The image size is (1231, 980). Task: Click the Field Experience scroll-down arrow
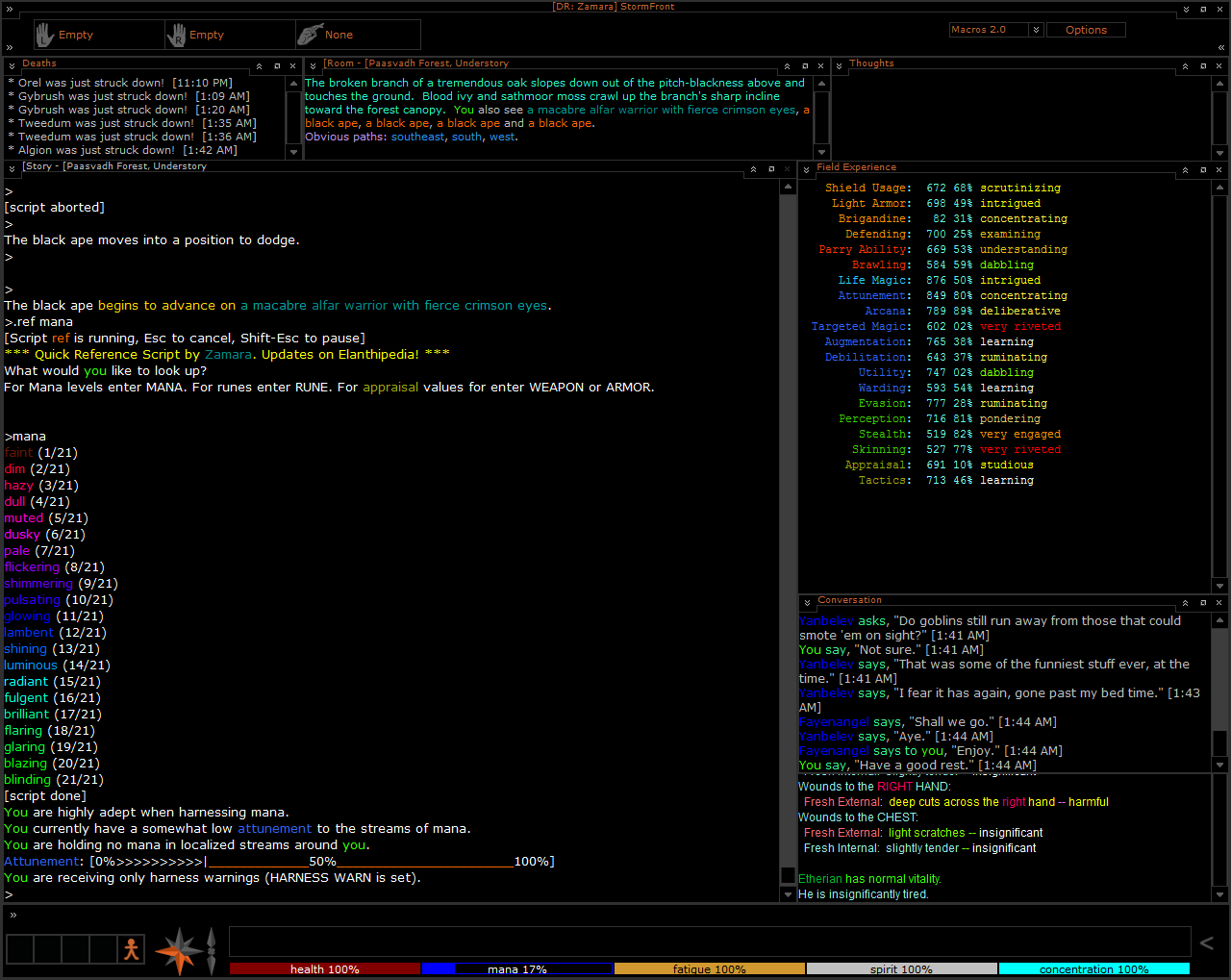point(1220,584)
